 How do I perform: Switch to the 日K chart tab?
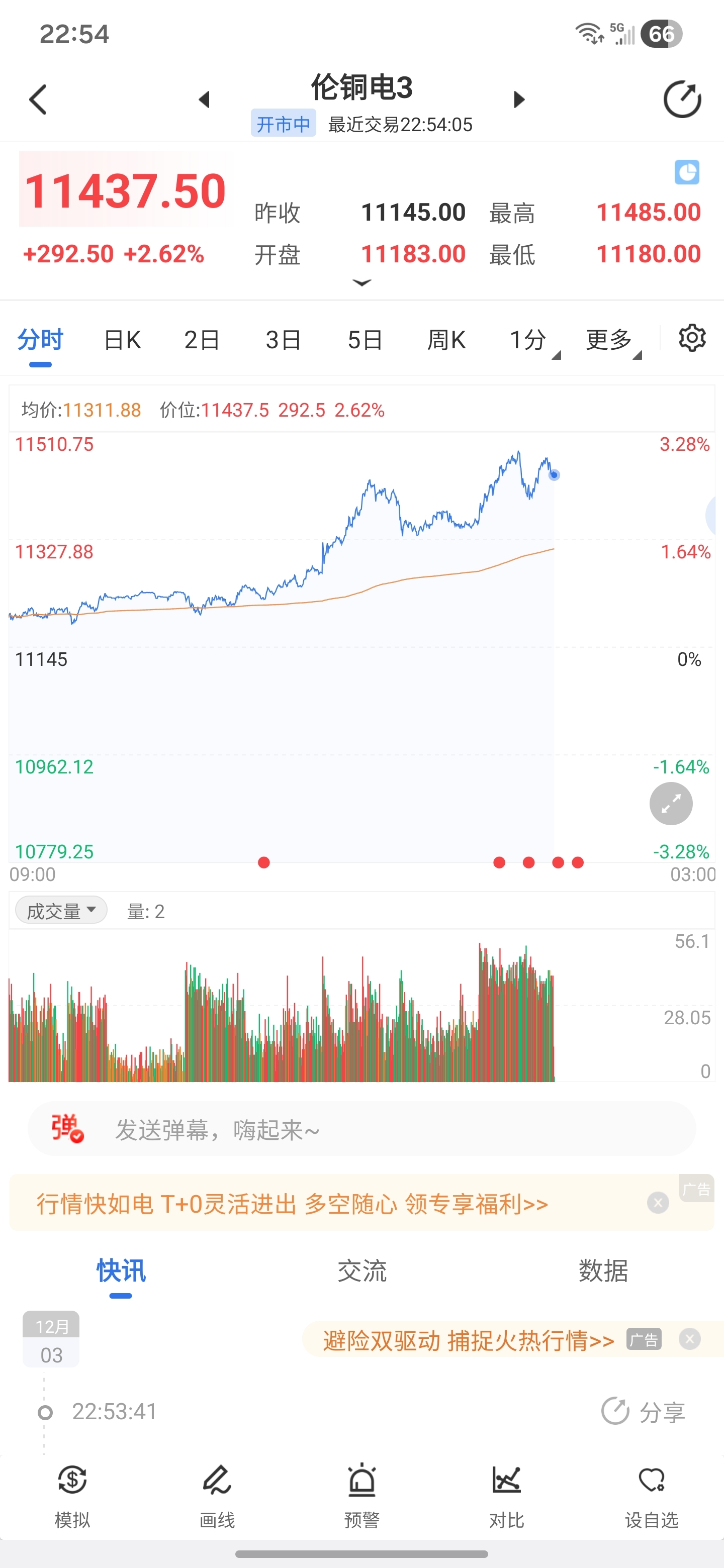tap(122, 340)
